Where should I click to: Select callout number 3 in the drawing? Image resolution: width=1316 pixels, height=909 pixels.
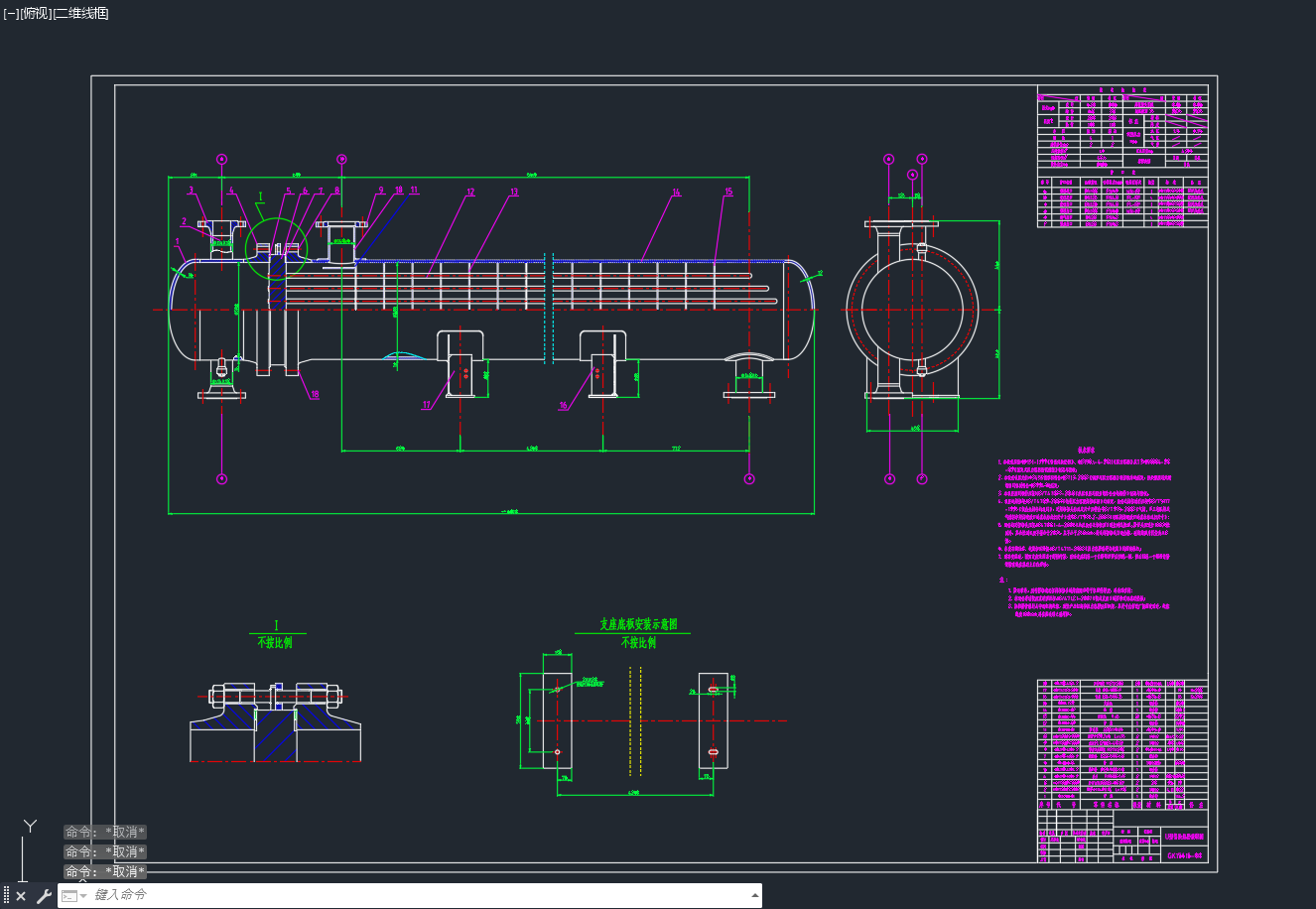point(192,190)
